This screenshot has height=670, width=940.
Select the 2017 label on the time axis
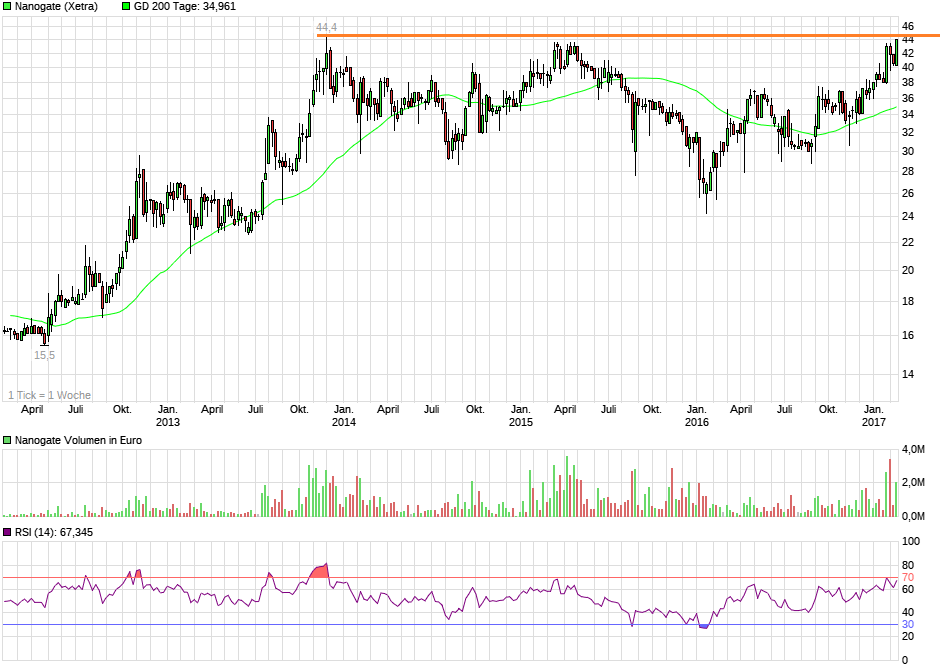(874, 422)
